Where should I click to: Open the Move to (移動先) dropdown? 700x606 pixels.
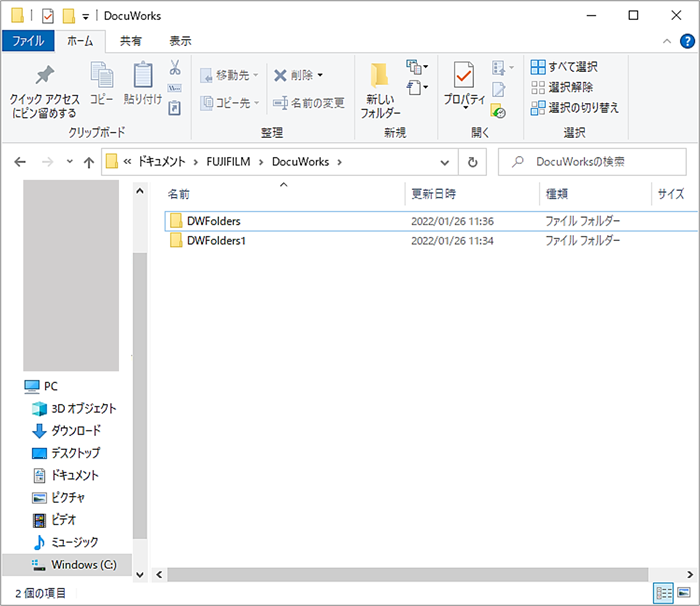229,75
